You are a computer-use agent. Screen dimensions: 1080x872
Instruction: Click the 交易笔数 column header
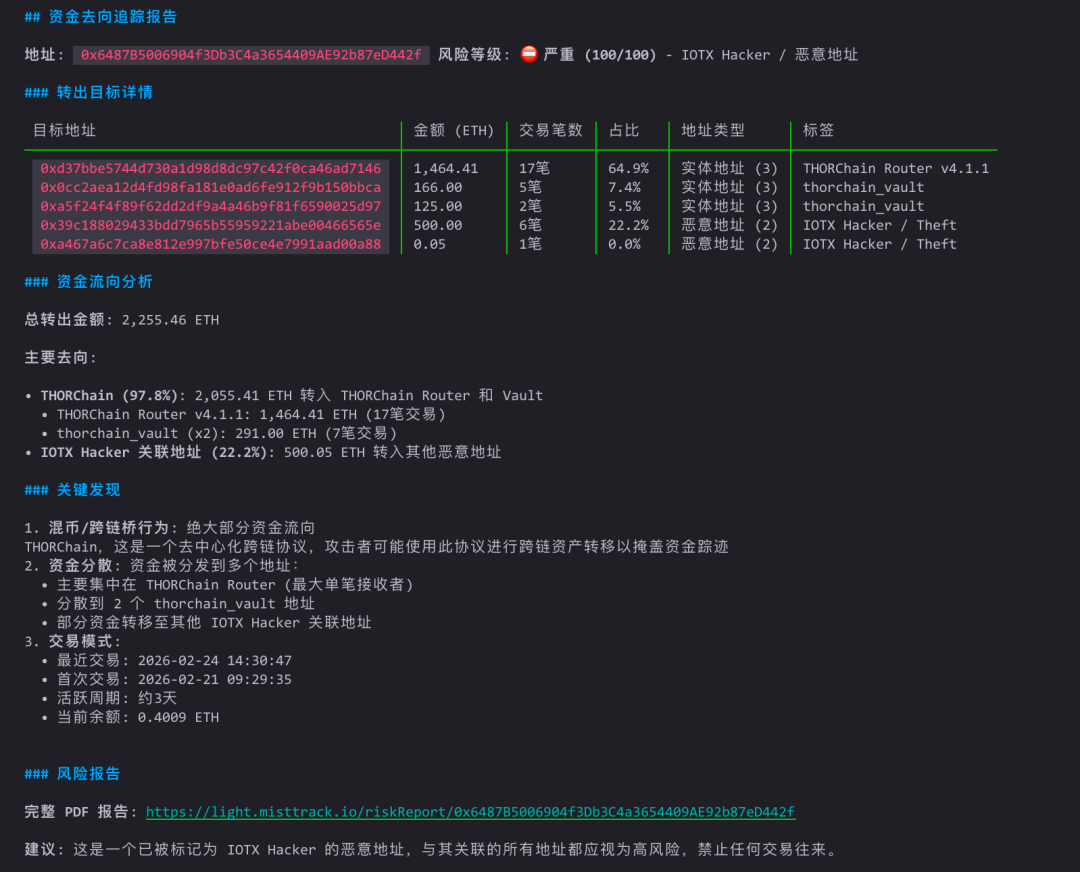click(549, 130)
